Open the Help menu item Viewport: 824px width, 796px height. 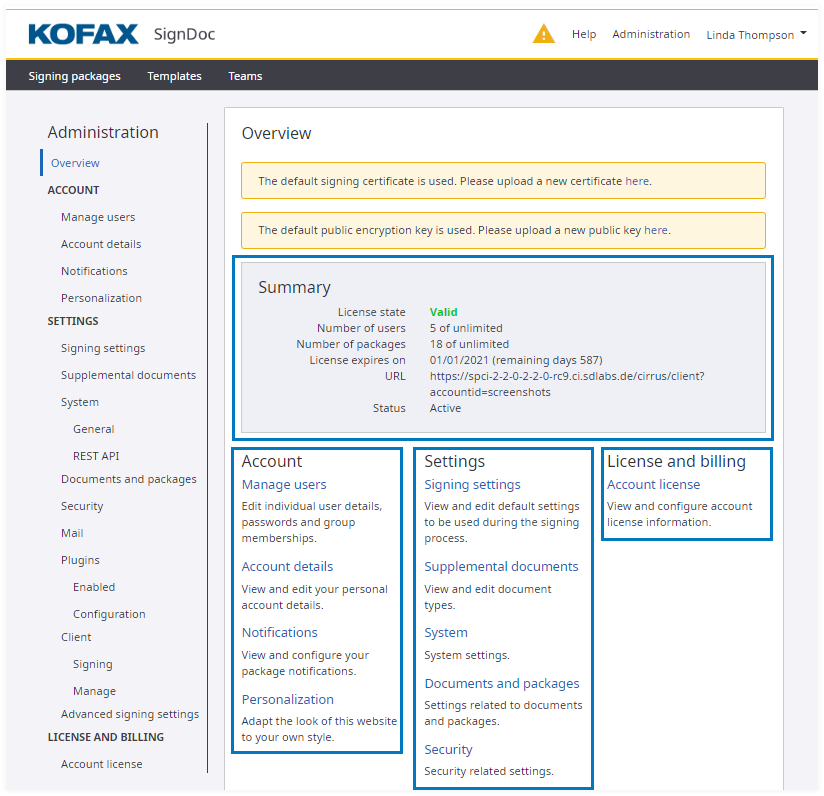click(x=584, y=34)
